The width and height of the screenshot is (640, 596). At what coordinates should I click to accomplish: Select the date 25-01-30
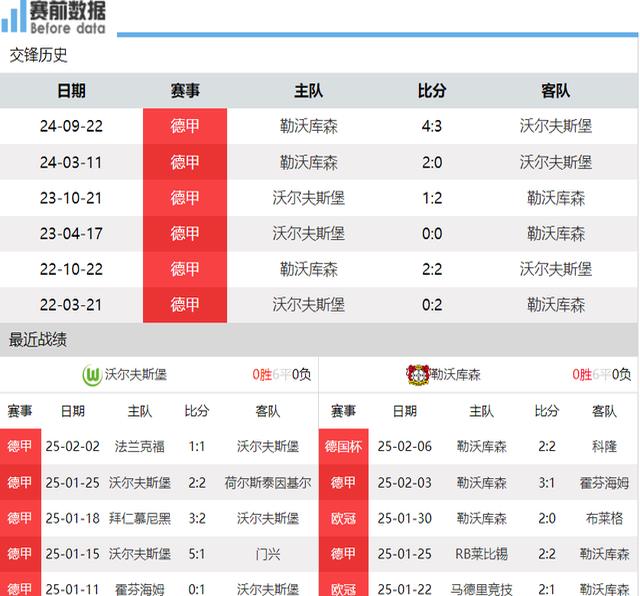point(404,518)
